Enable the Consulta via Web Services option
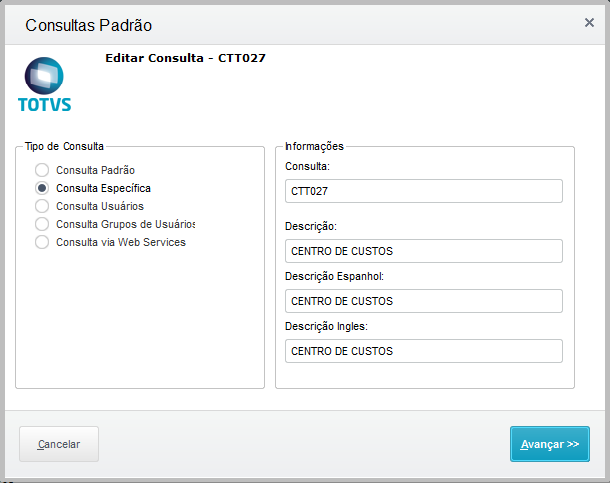Viewport: 610px width, 483px height. click(42, 242)
